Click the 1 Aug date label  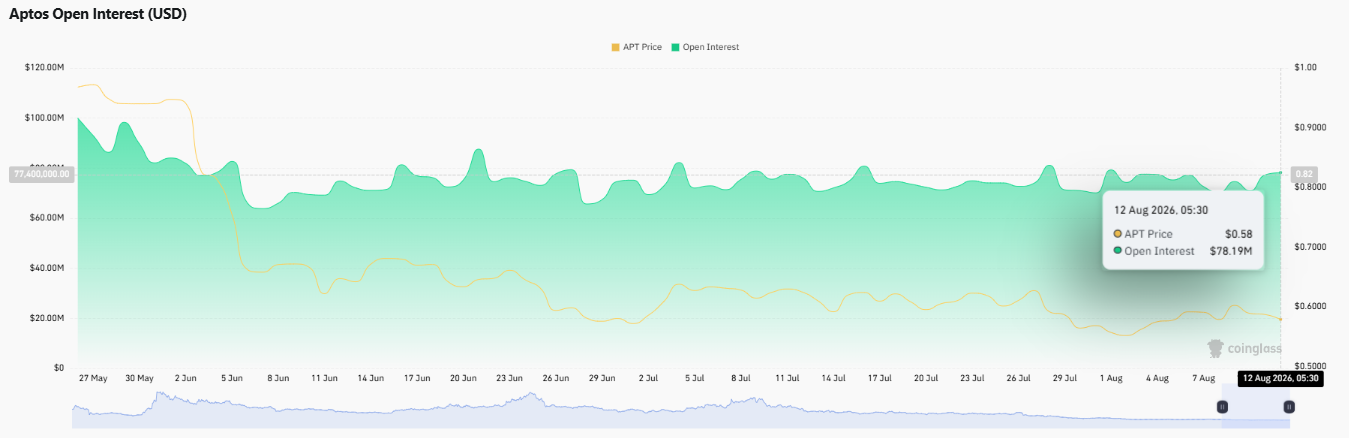[x=1110, y=379]
